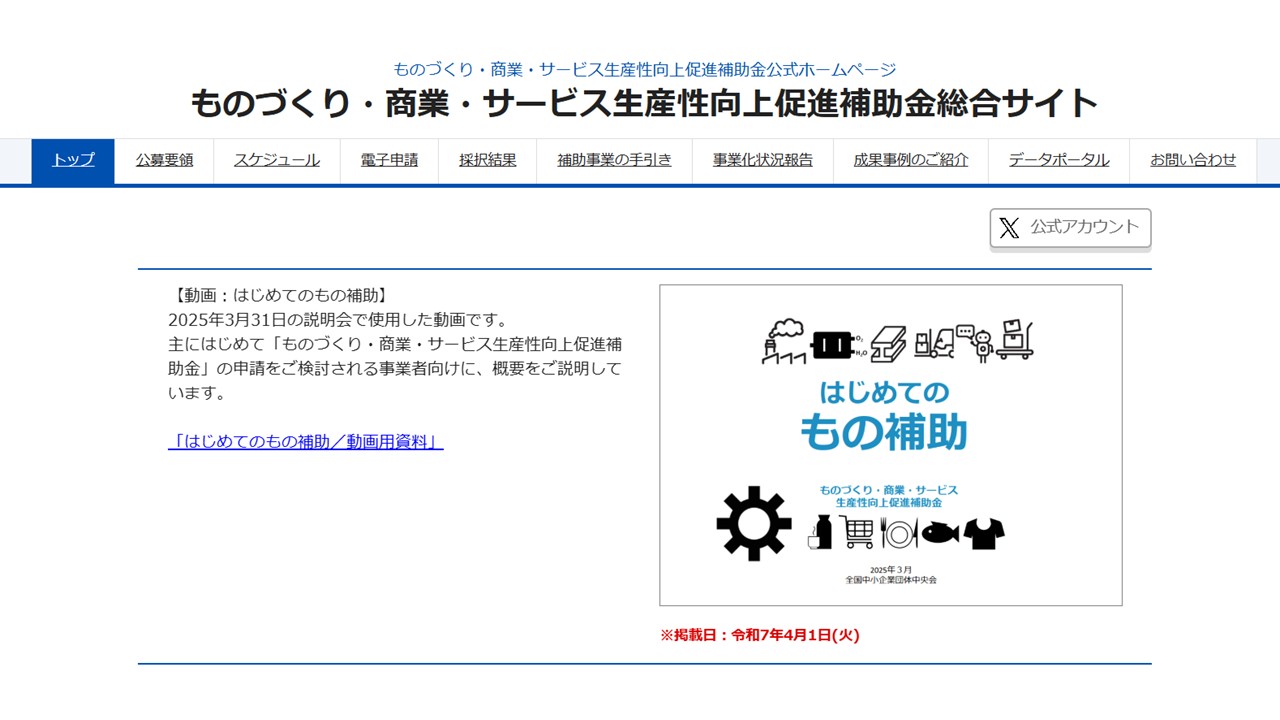Open the トップ navigation tab
This screenshot has height=720, width=1280.
click(x=73, y=160)
